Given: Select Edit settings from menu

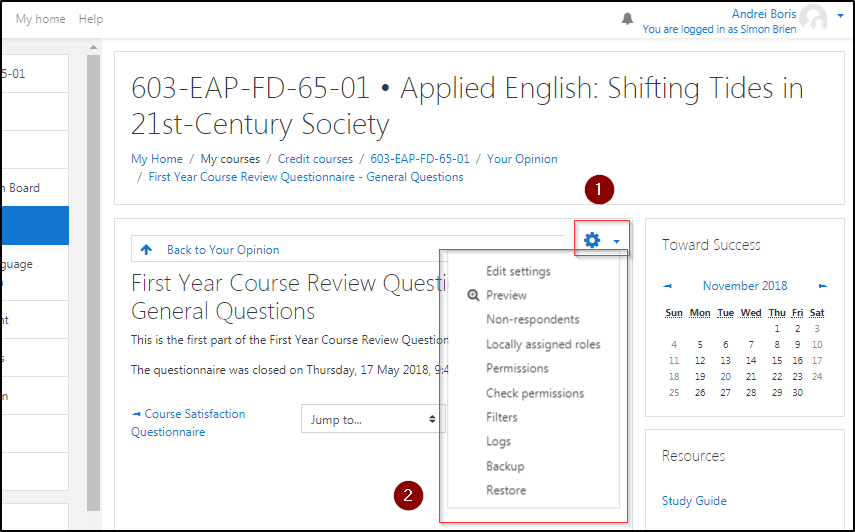Looking at the screenshot, I should (518, 271).
